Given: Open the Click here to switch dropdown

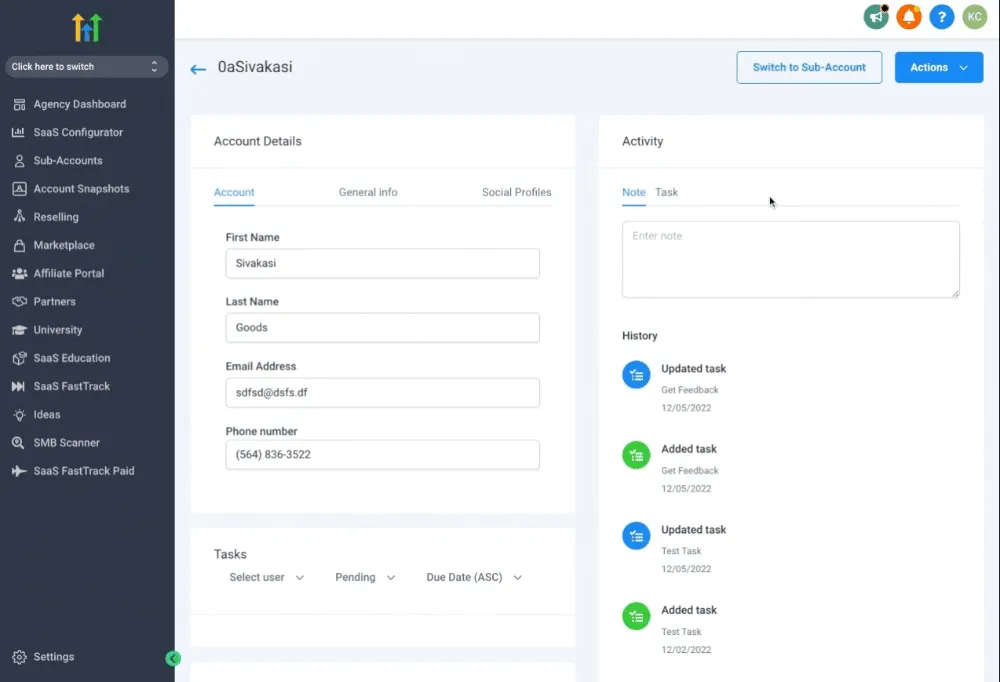Looking at the screenshot, I should (87, 66).
